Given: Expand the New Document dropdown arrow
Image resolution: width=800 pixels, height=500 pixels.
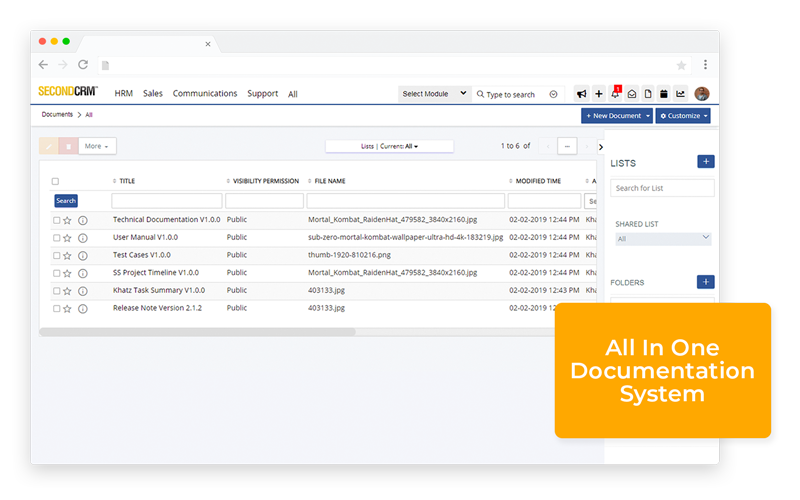Looking at the screenshot, I should [648, 116].
